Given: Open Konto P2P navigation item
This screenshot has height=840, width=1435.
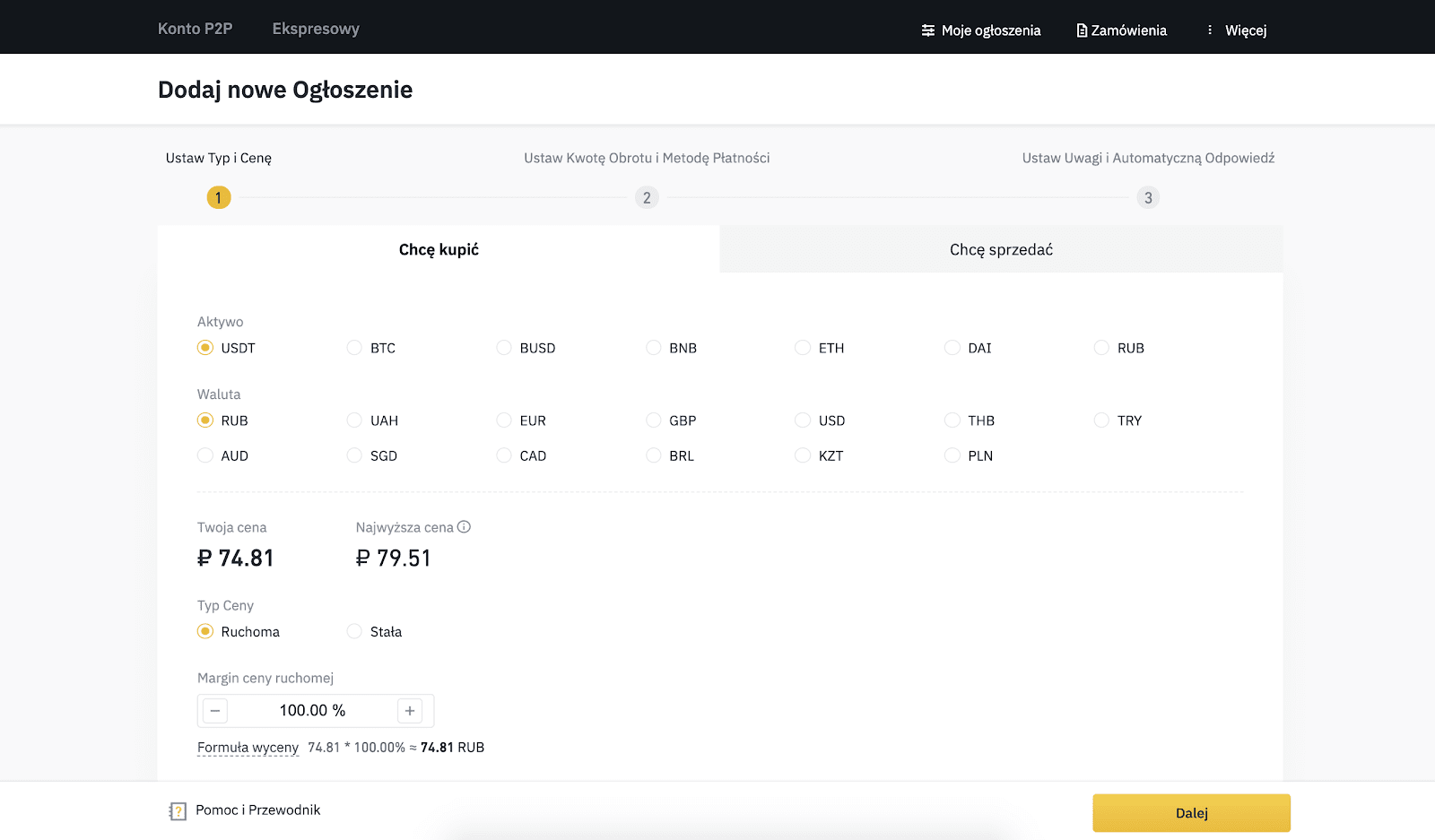Looking at the screenshot, I should point(195,29).
